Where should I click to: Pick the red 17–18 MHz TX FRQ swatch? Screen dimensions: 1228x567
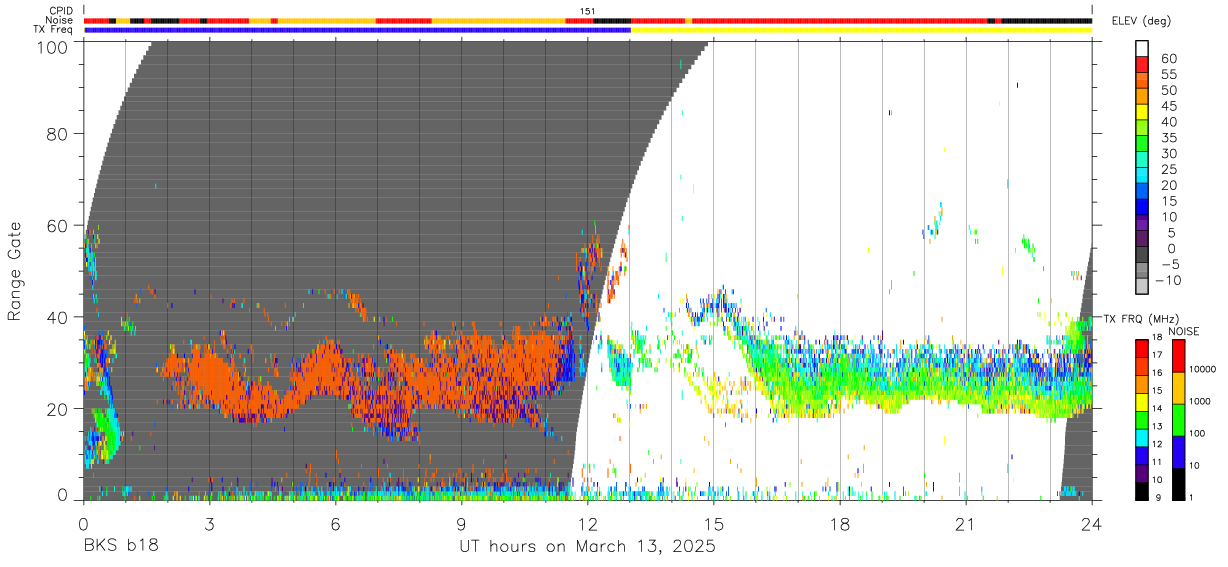[x=1141, y=347]
